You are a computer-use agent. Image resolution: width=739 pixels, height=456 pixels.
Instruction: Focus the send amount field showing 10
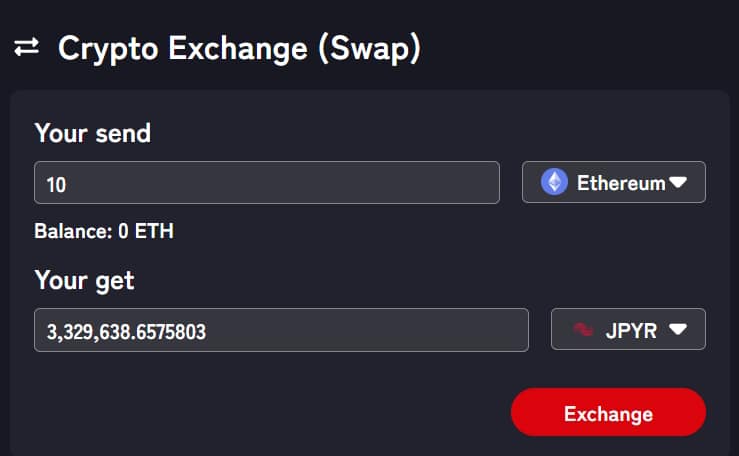(266, 183)
